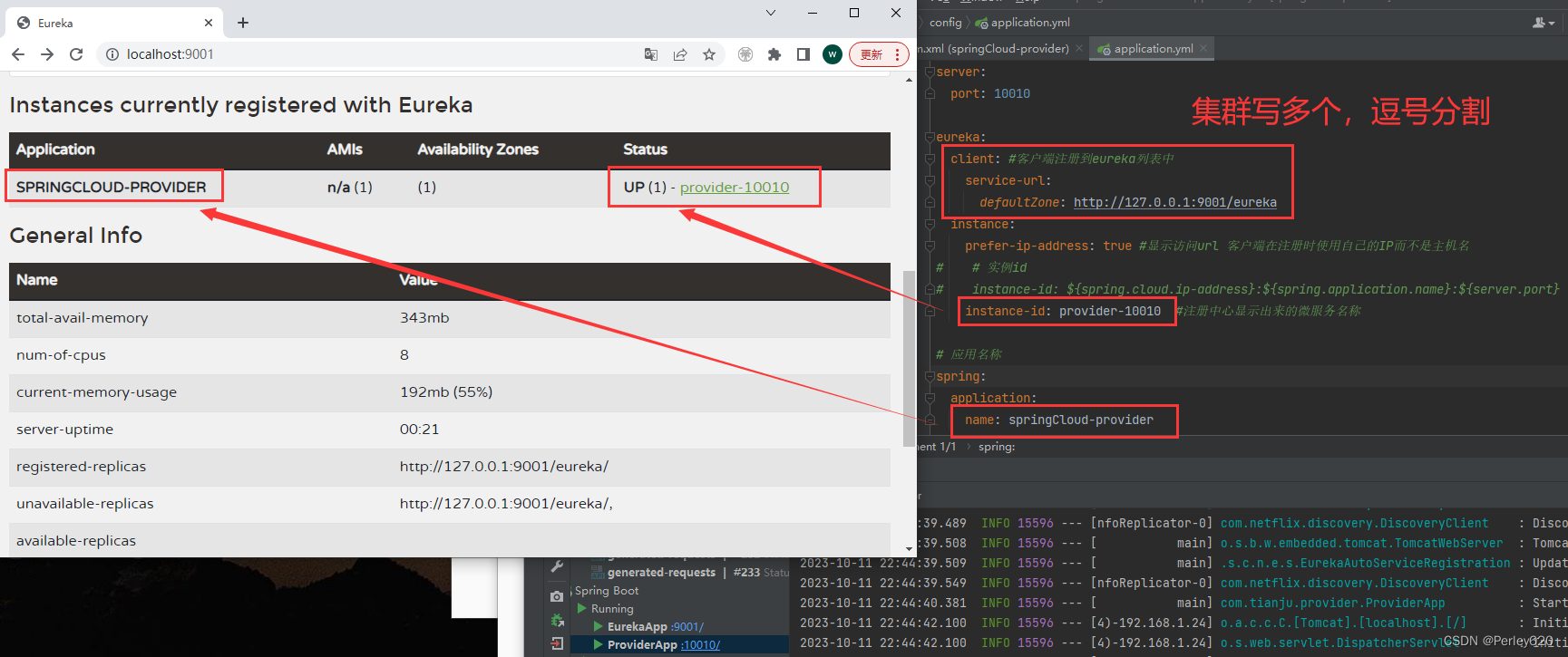Close the application.yml editor tab

click(1203, 49)
